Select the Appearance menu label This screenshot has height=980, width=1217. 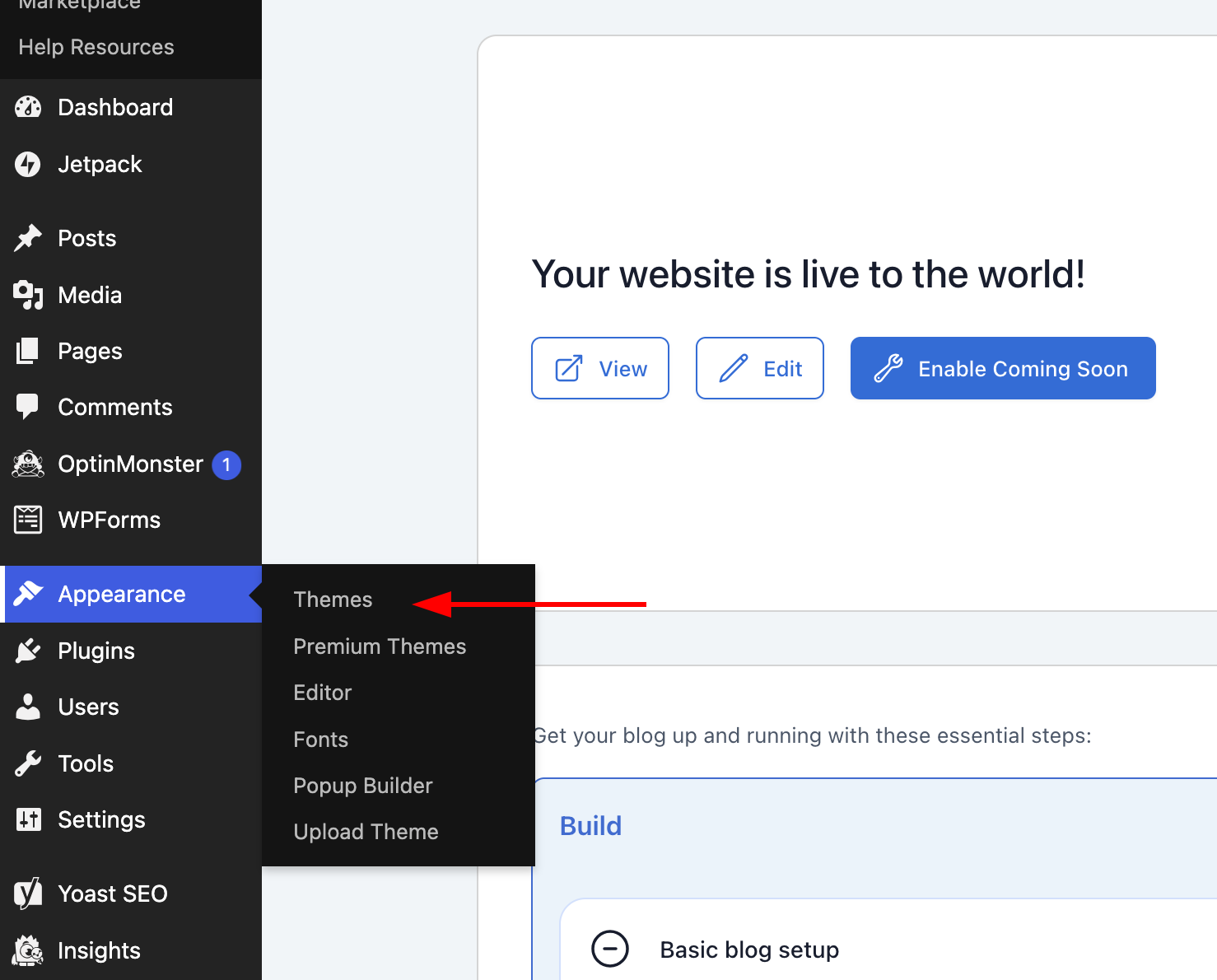pyautogui.click(x=122, y=594)
